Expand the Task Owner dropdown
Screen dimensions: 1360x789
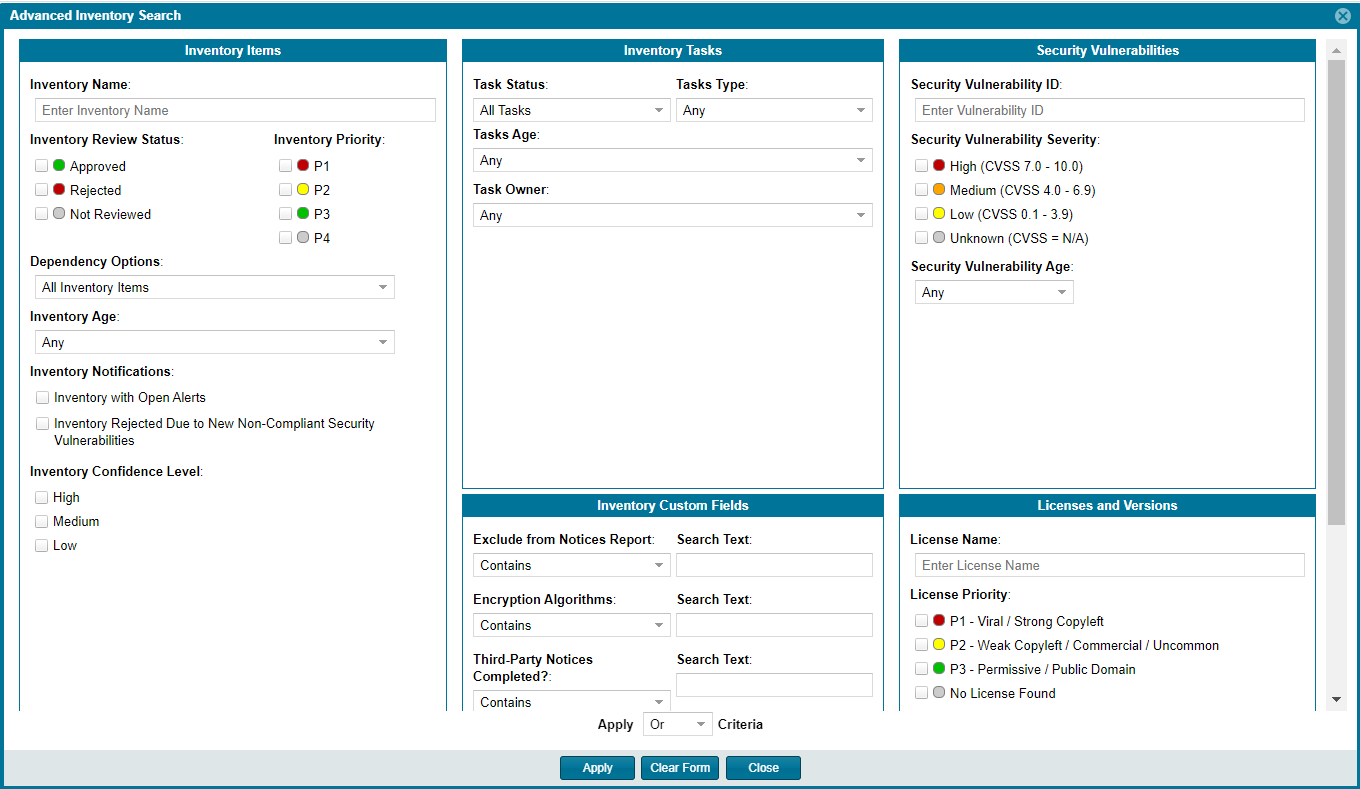pyautogui.click(x=672, y=216)
